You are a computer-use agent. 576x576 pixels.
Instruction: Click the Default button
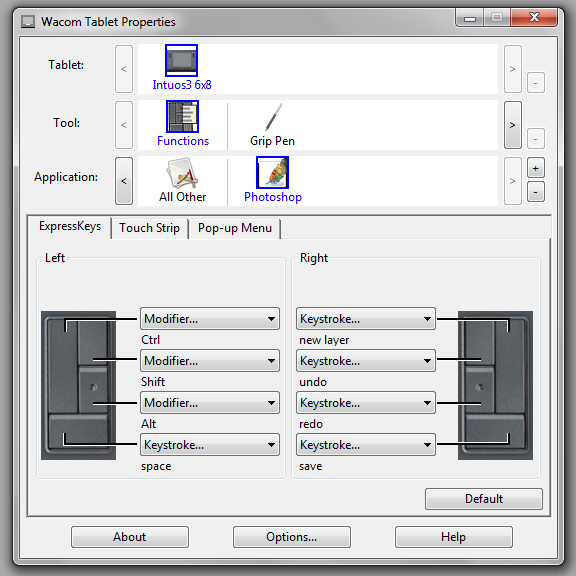[x=484, y=499]
